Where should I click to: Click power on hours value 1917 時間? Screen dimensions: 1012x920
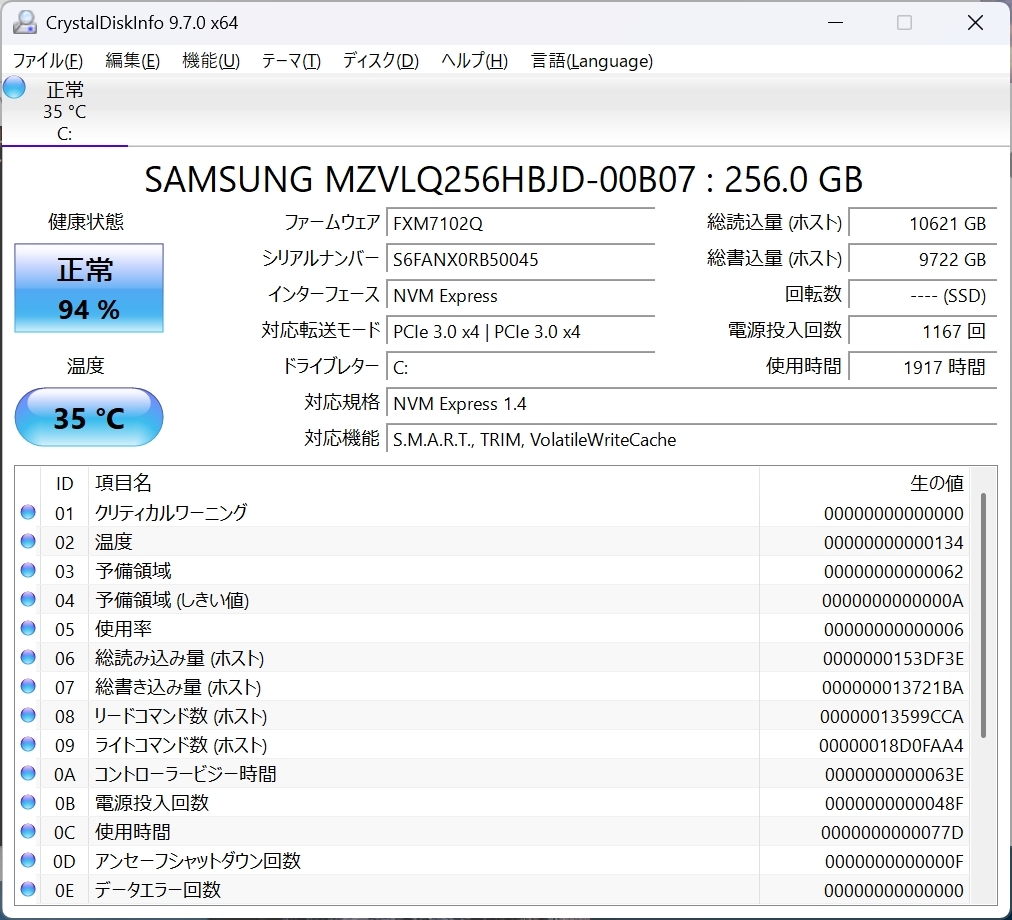923,367
